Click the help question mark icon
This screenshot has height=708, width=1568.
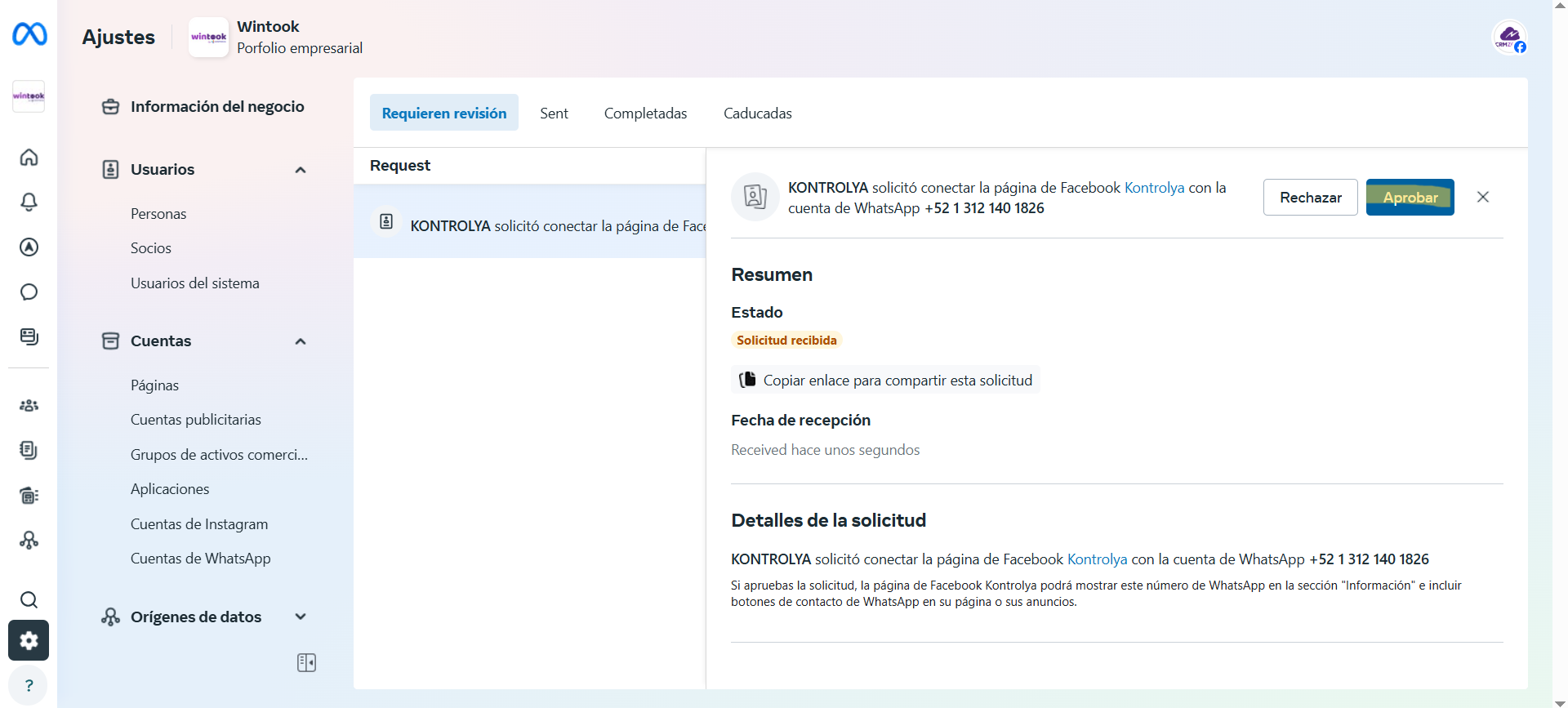coord(29,685)
